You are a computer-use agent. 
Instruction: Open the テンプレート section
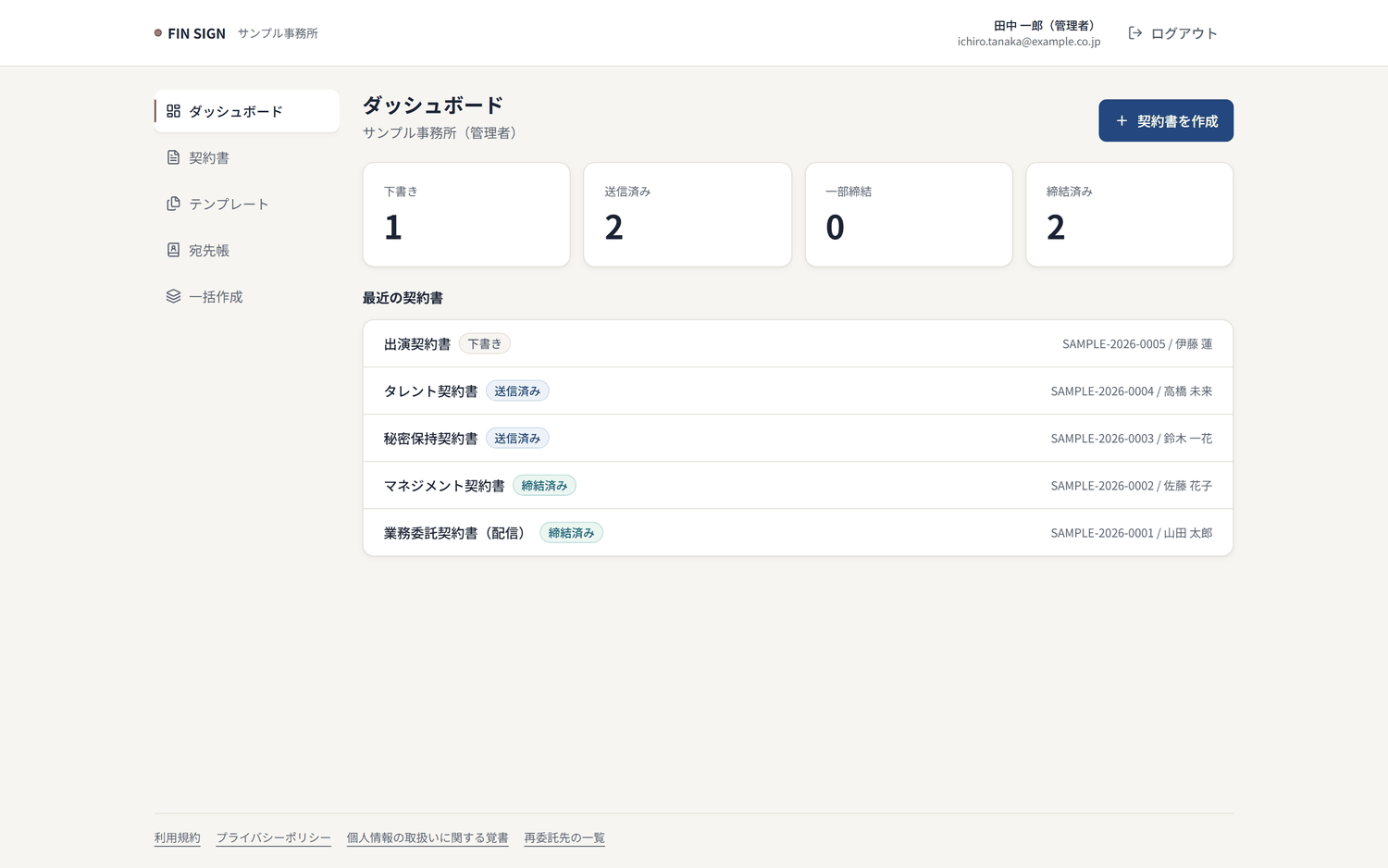tap(247, 204)
